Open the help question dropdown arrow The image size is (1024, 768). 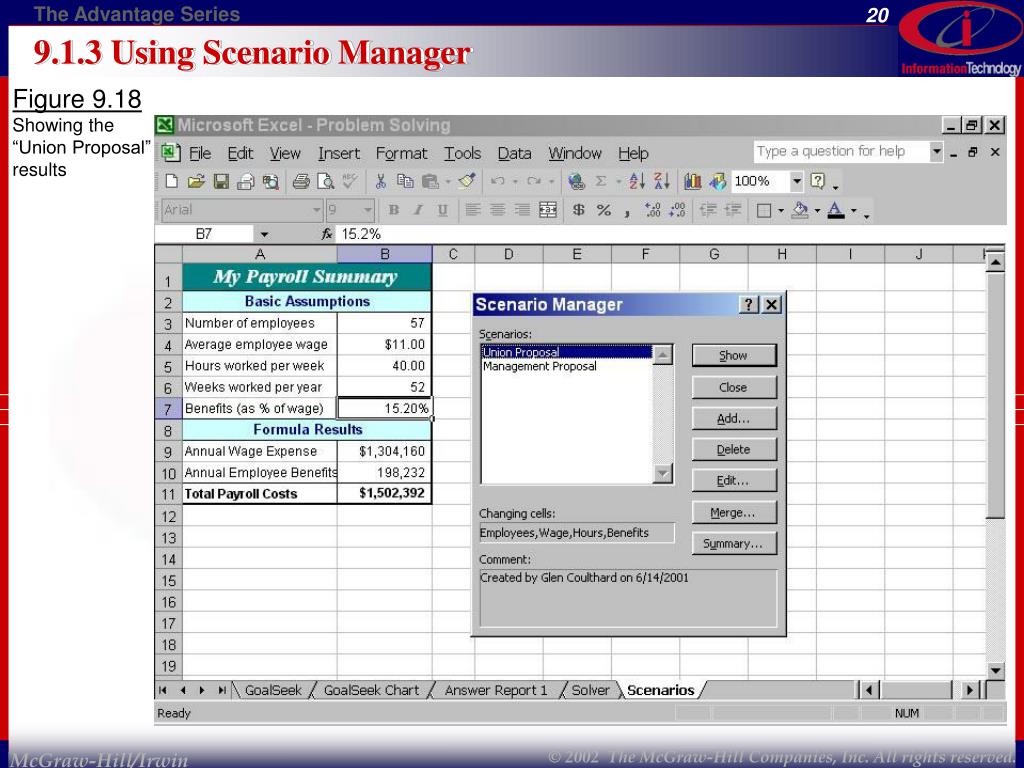[x=936, y=152]
